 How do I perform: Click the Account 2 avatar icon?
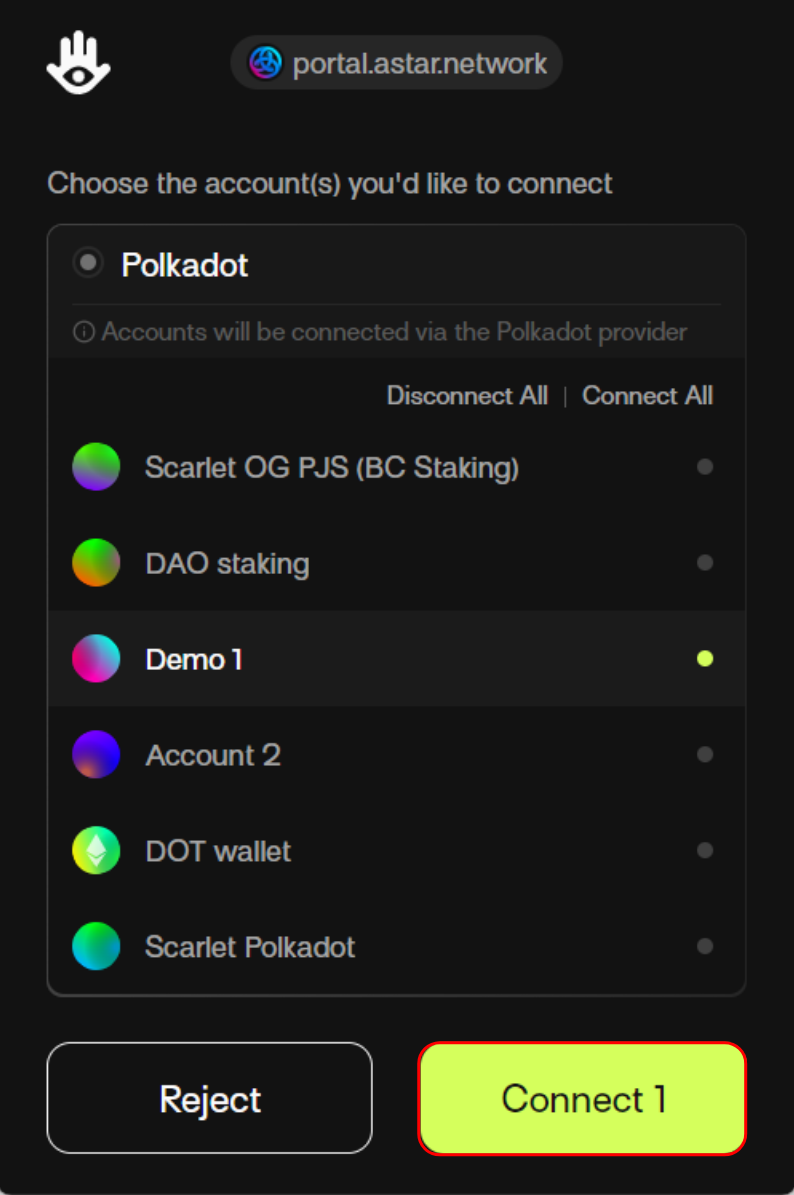pos(96,755)
